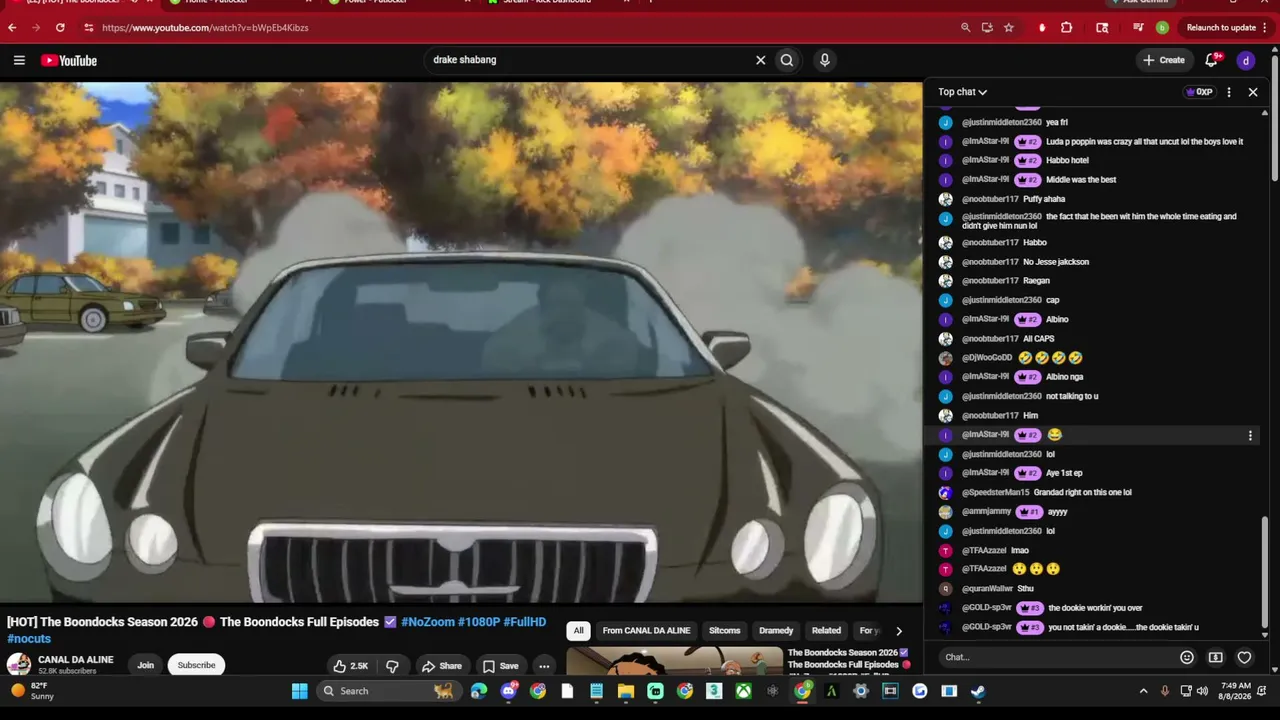Open the browser extensions puzzle icon
The width and height of the screenshot is (1280, 720).
tap(1066, 28)
